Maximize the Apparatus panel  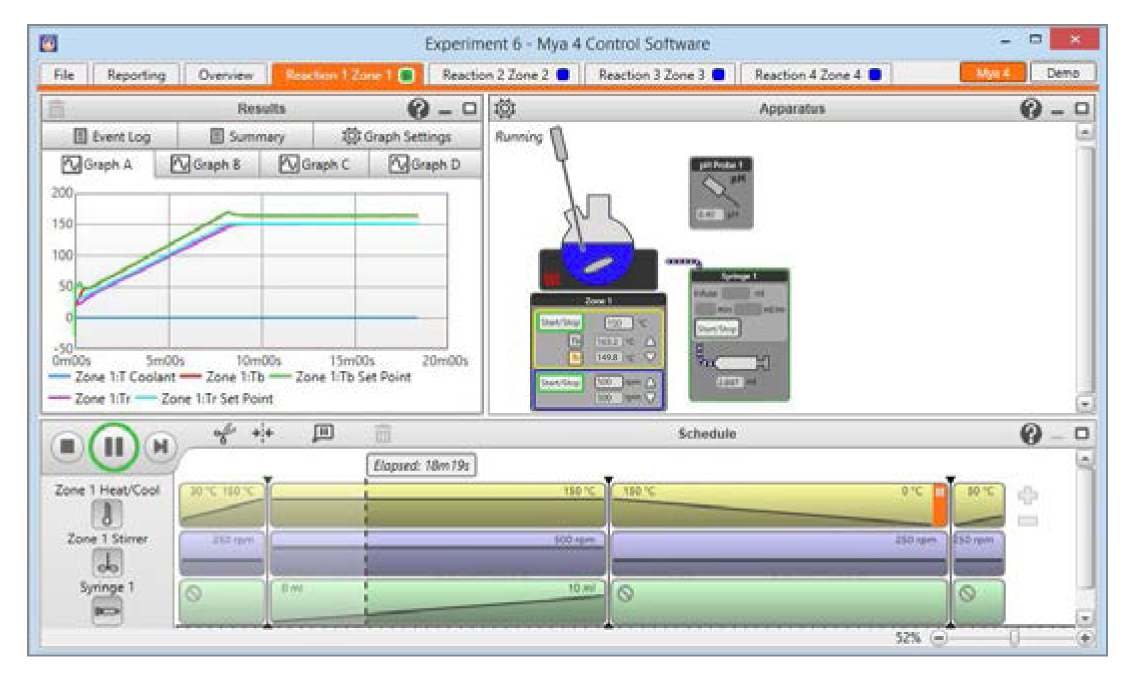tap(1082, 109)
